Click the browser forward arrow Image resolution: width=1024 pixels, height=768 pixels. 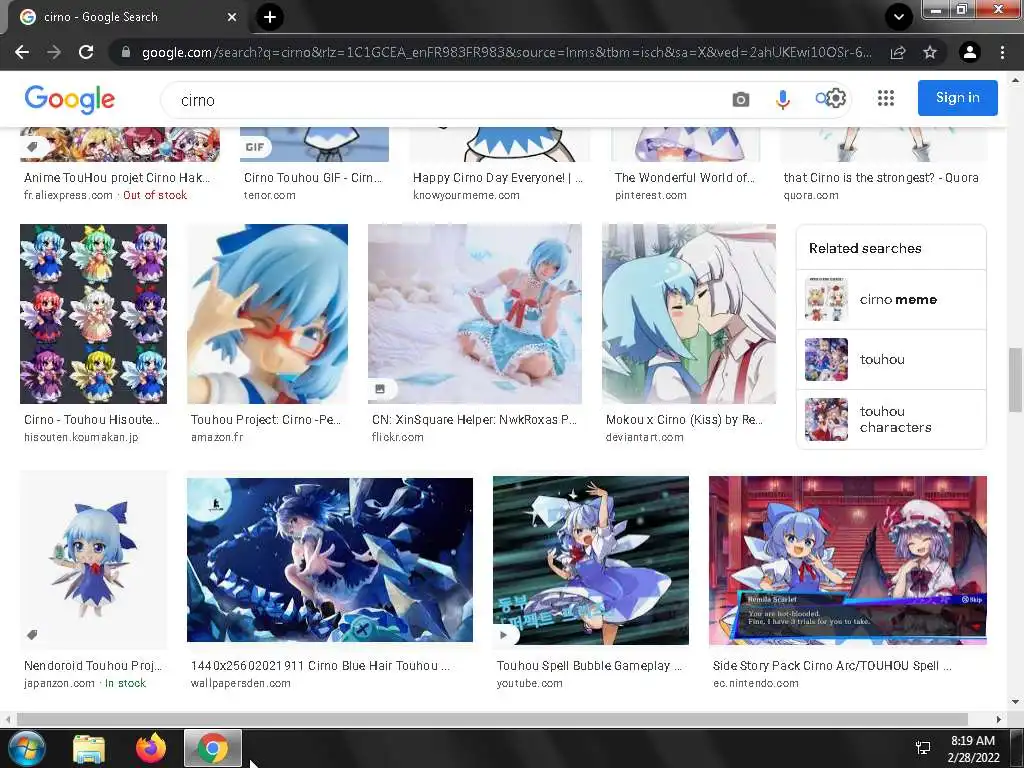point(54,52)
